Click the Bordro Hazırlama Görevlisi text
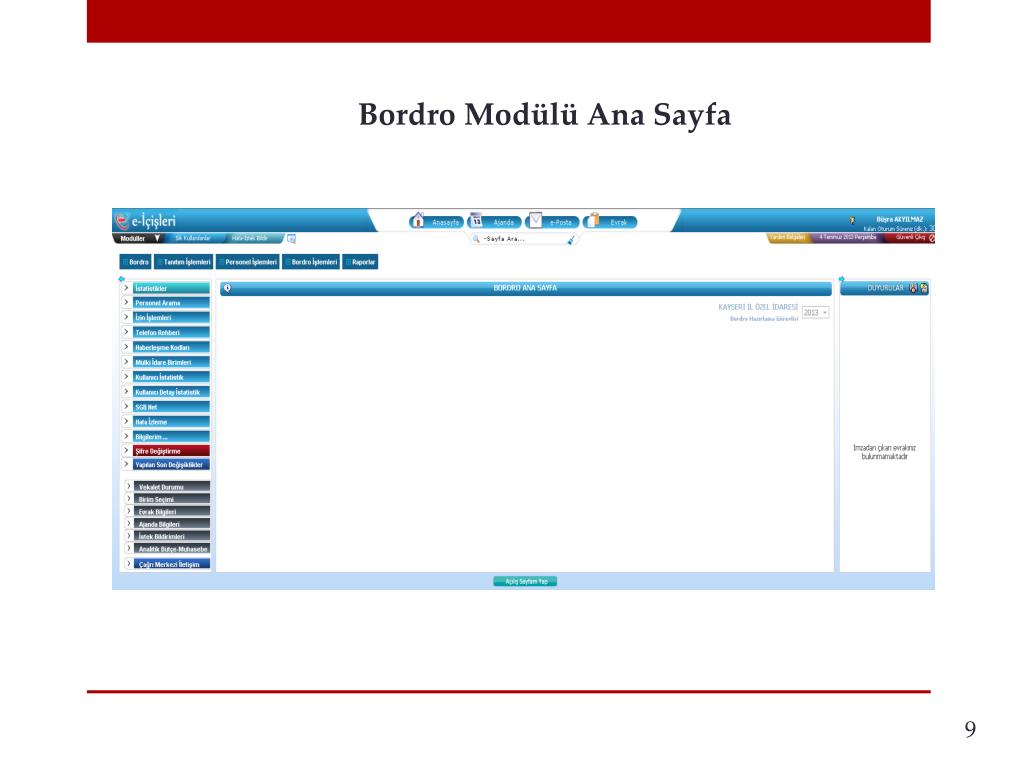The height and width of the screenshot is (767, 1023). pyautogui.click(x=763, y=319)
